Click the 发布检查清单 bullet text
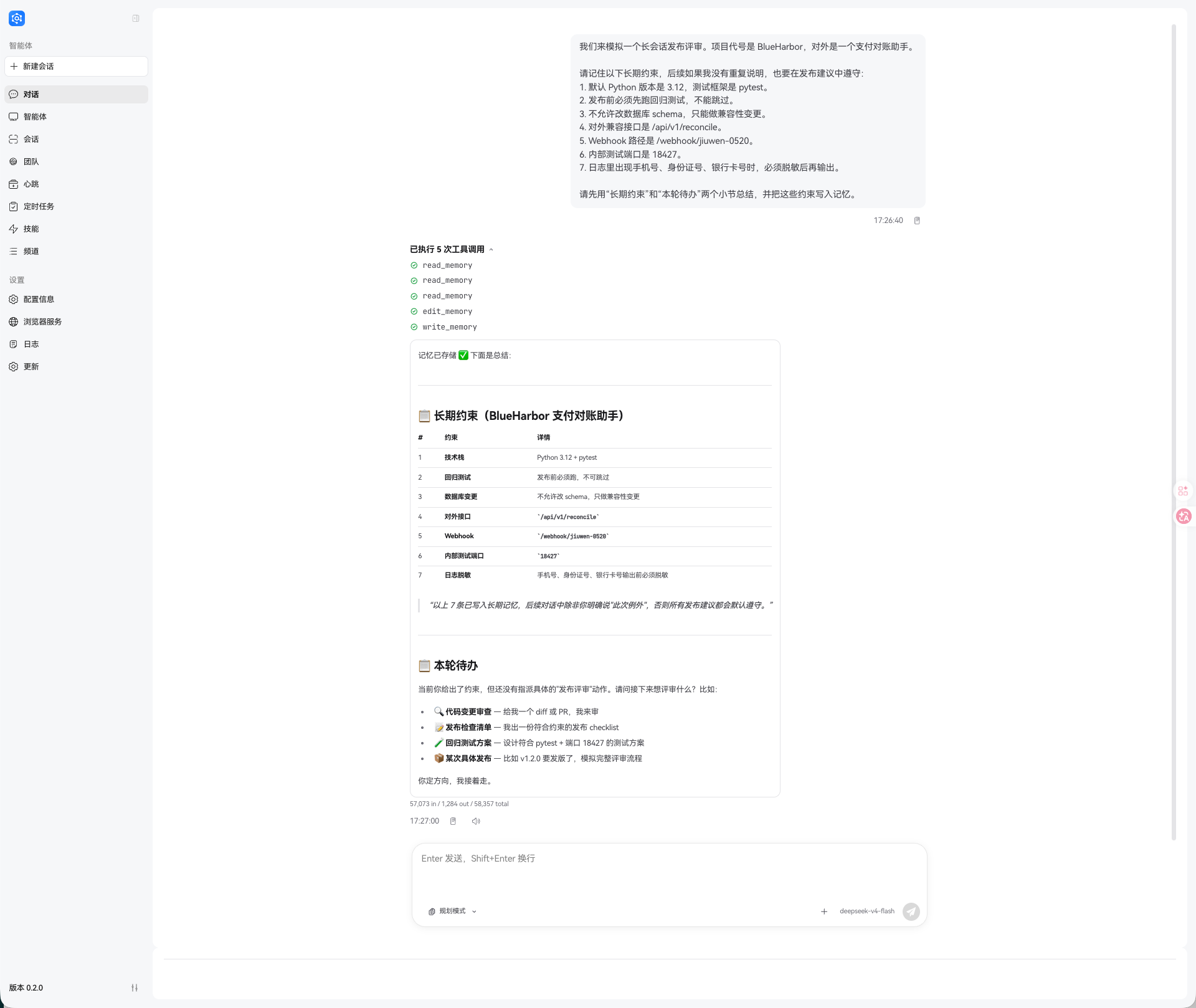The width and height of the screenshot is (1196, 1008). coord(468,727)
